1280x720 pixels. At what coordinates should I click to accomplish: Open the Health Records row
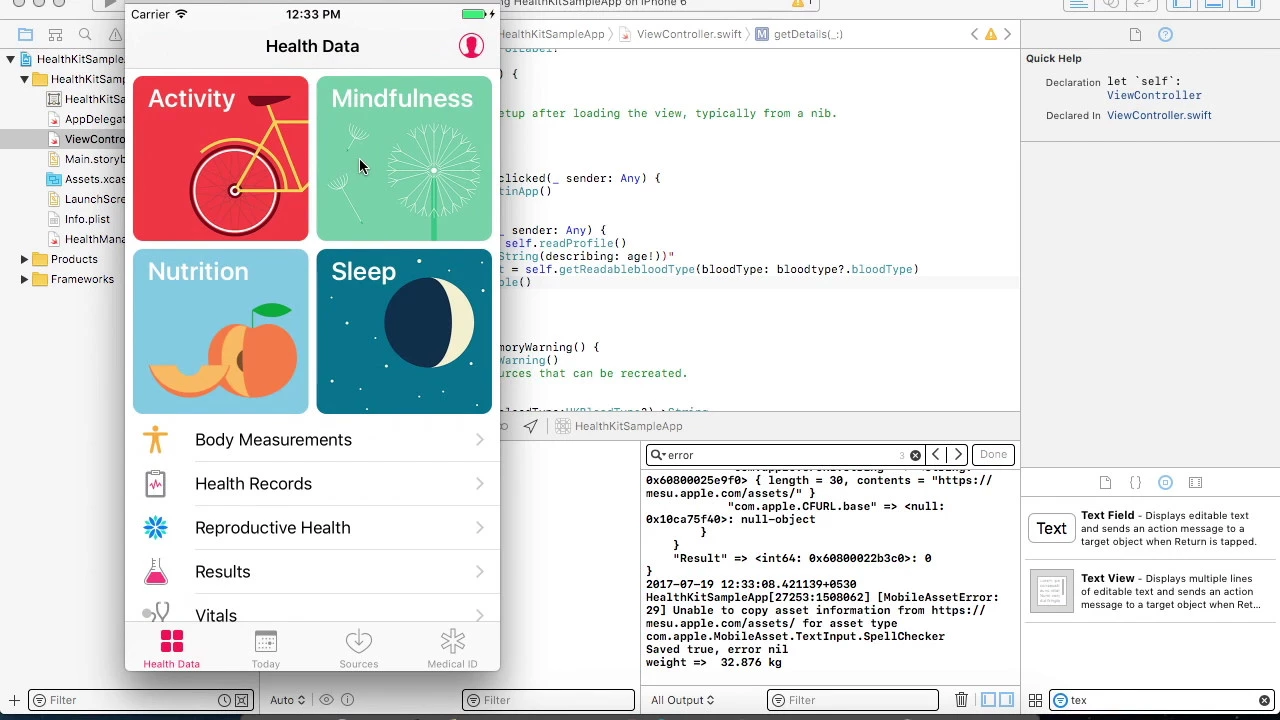pyautogui.click(x=312, y=484)
